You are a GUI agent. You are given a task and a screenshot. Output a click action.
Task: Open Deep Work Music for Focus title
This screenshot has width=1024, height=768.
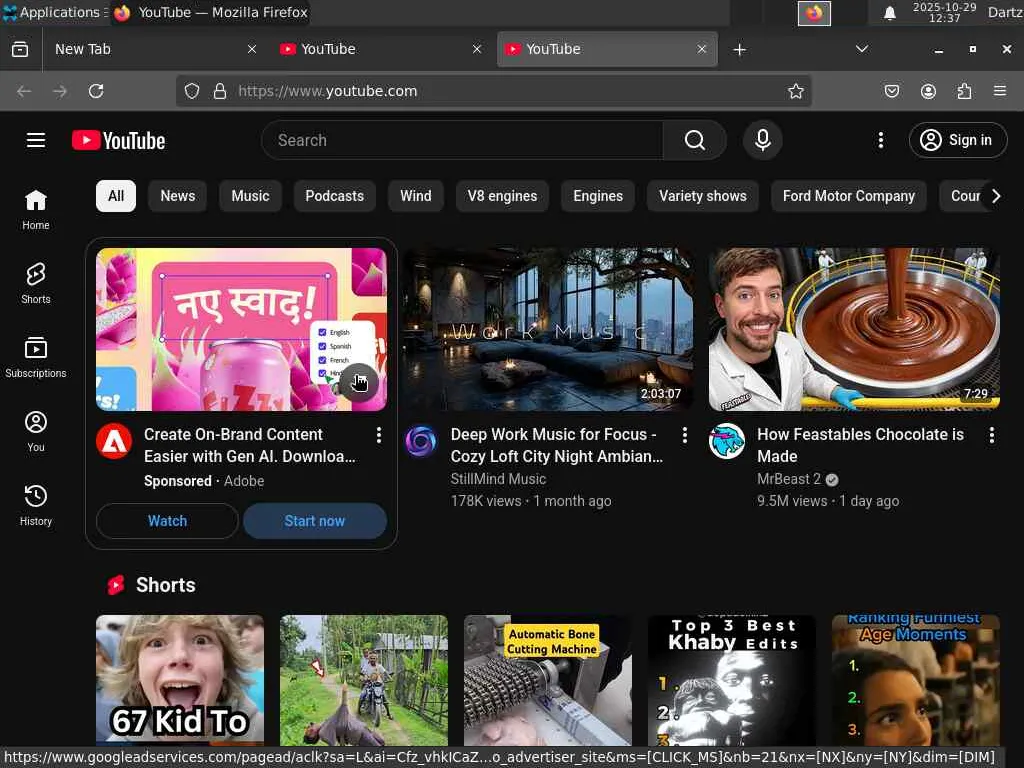pyautogui.click(x=556, y=445)
